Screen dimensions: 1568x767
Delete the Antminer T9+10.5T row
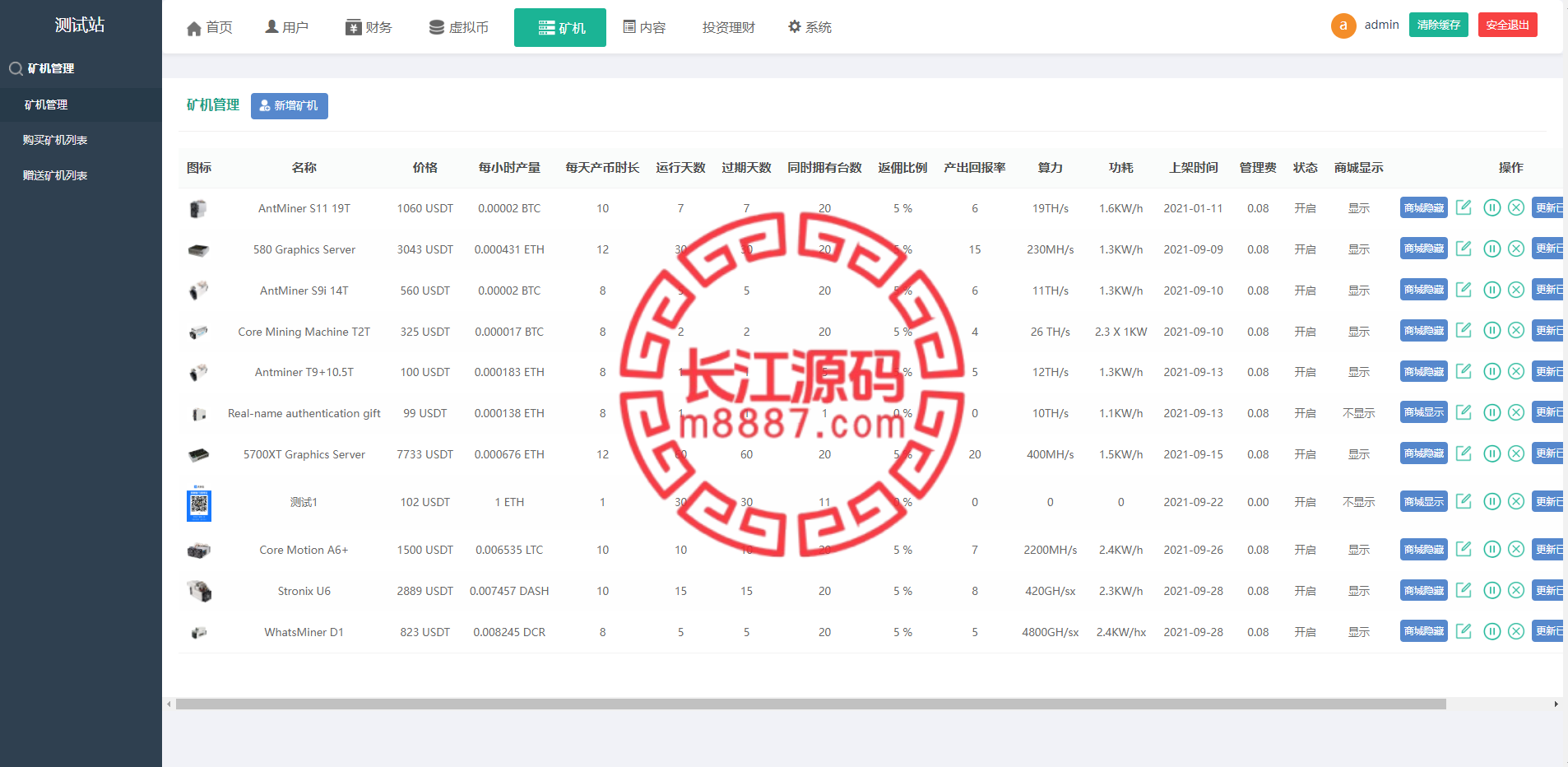pos(1516,371)
